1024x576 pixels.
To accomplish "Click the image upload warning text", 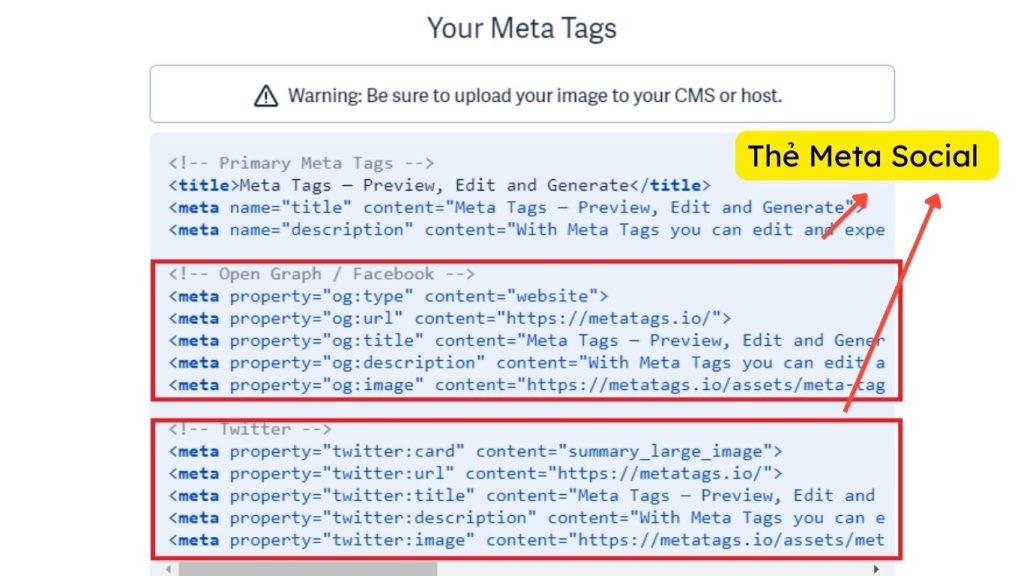I will pos(535,96).
